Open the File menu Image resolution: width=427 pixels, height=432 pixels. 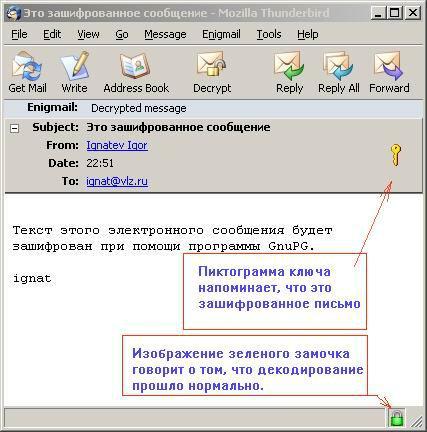[19, 34]
